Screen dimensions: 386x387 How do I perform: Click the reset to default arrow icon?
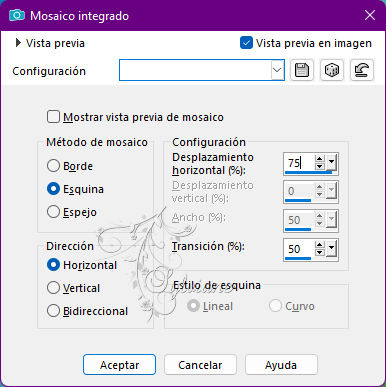pos(362,70)
